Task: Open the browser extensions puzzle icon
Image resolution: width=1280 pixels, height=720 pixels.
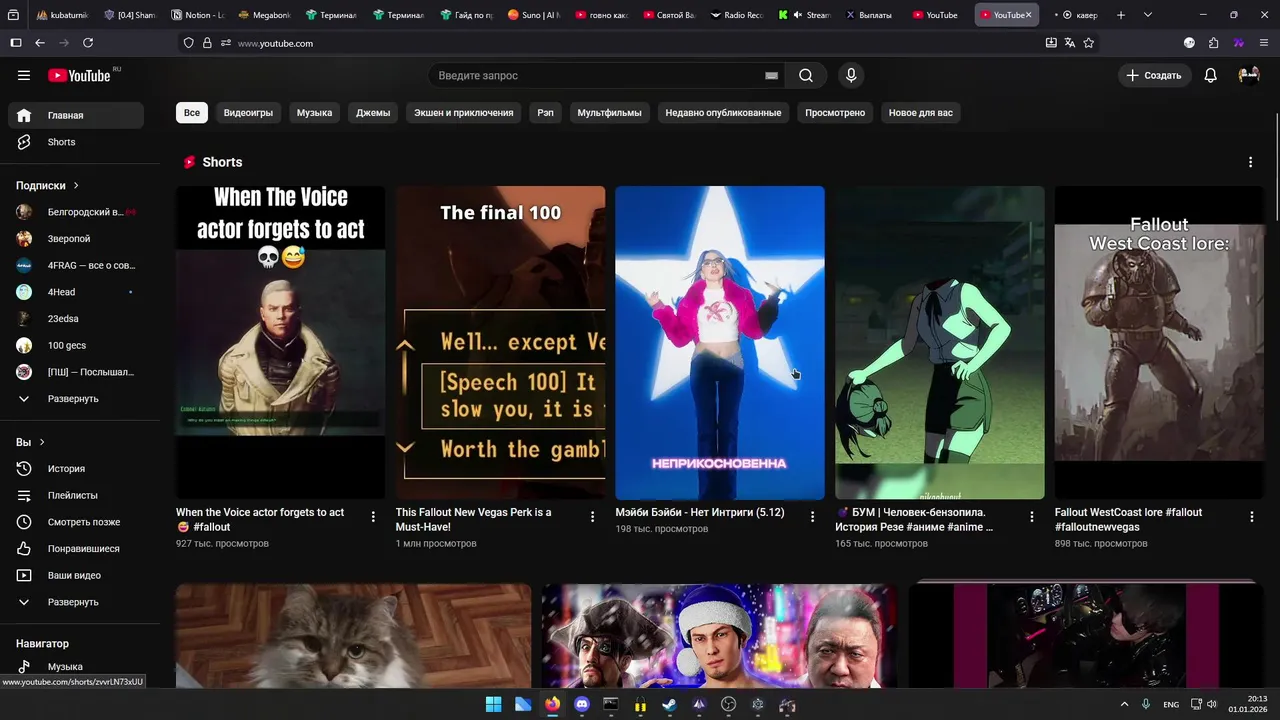Action: point(1213,43)
